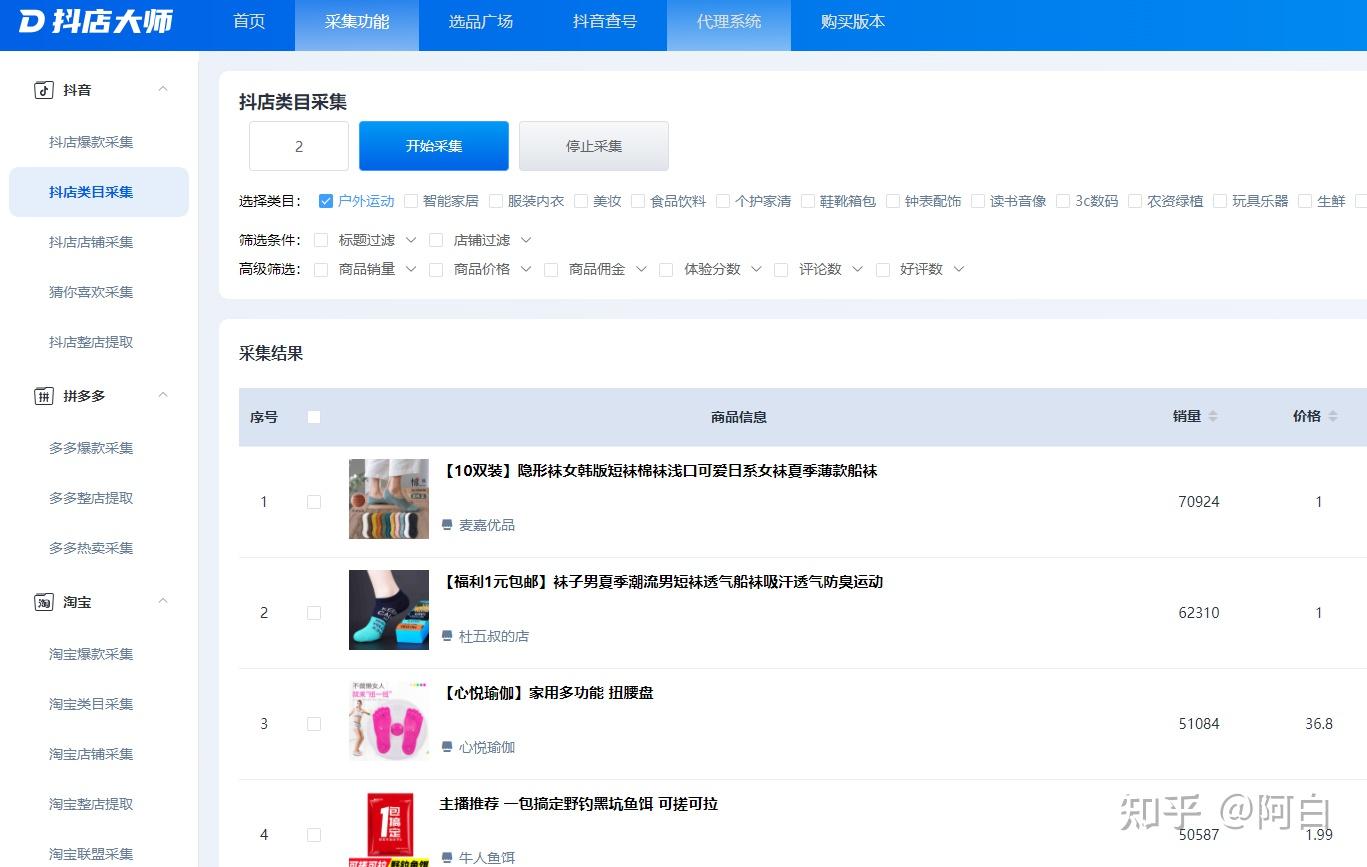Enable the 标题过滤 checkbox
1367x867 pixels.
[x=321, y=240]
